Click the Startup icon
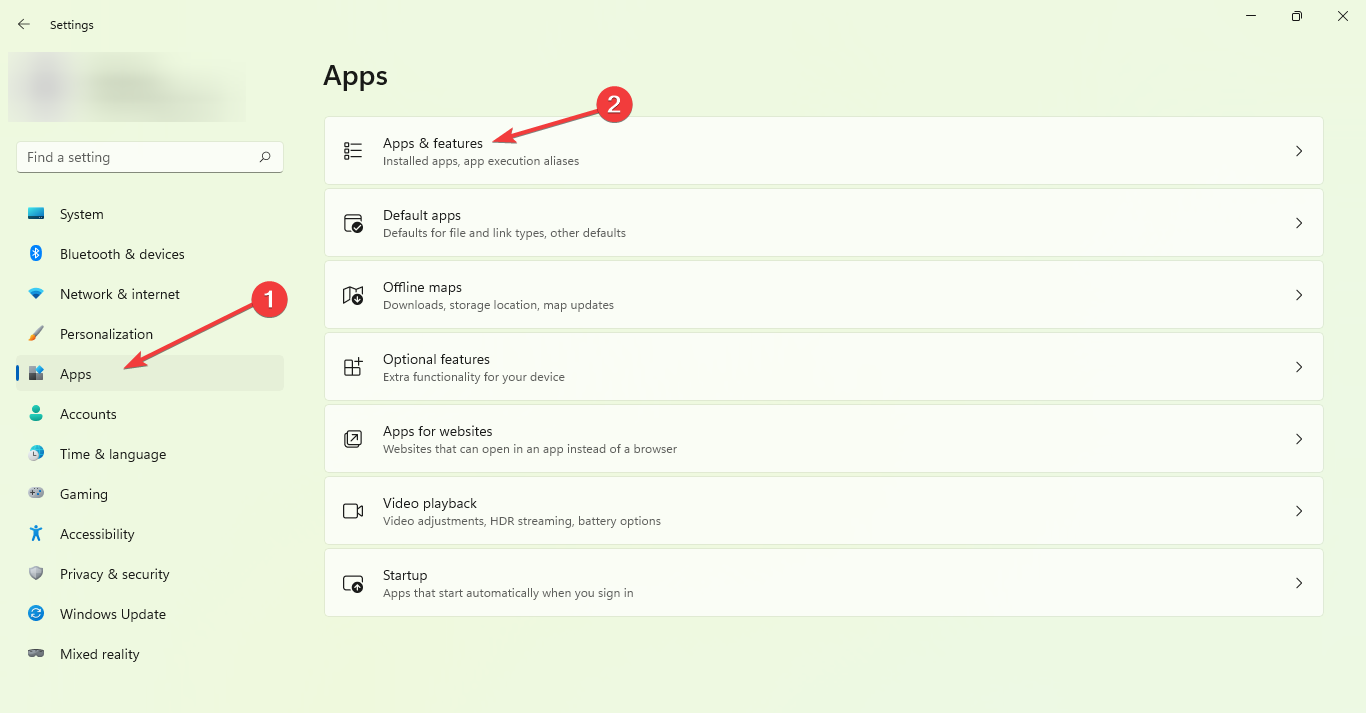The width and height of the screenshot is (1366, 713). pos(353,583)
